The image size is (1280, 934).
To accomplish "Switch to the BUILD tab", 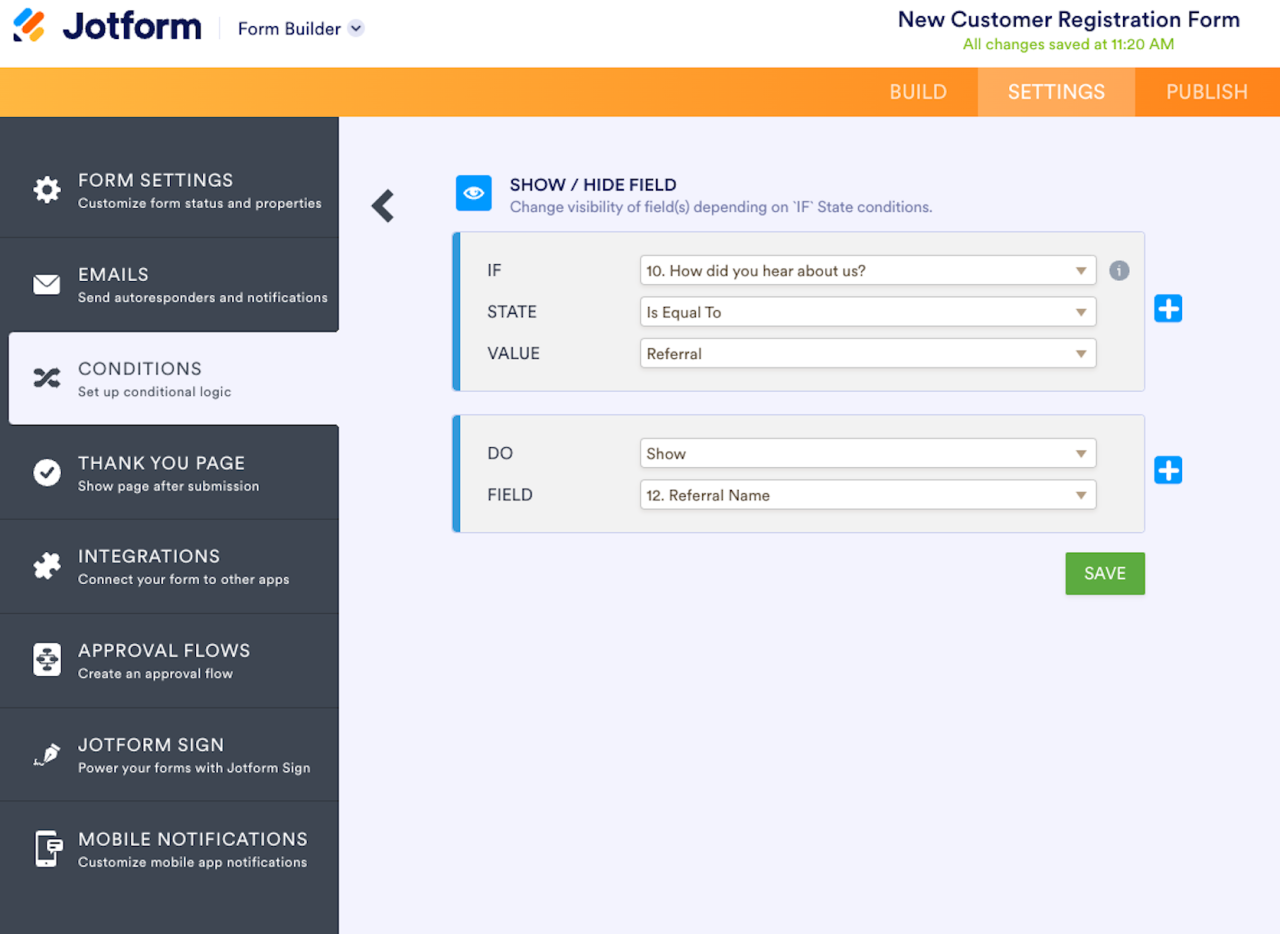I will click(x=918, y=92).
